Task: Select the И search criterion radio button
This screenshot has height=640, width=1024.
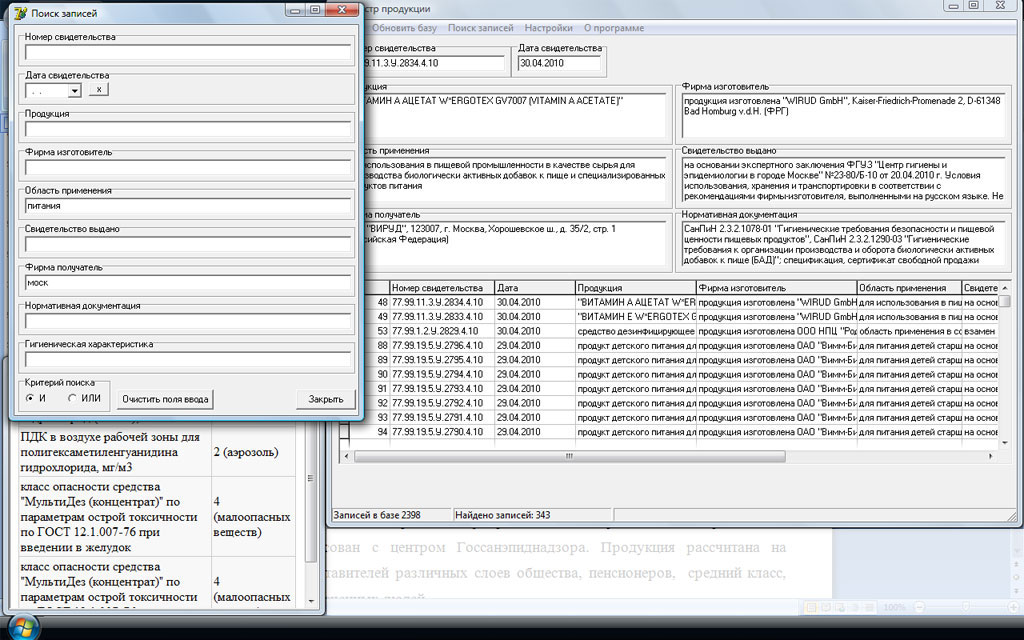Action: click(x=31, y=399)
